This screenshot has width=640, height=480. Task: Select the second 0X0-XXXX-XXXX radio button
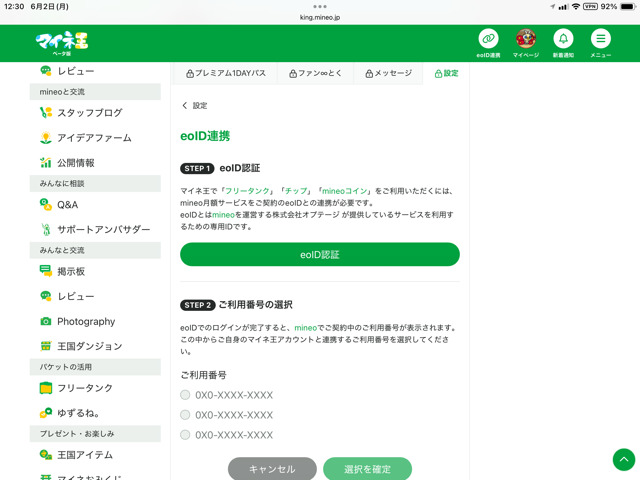[185, 415]
